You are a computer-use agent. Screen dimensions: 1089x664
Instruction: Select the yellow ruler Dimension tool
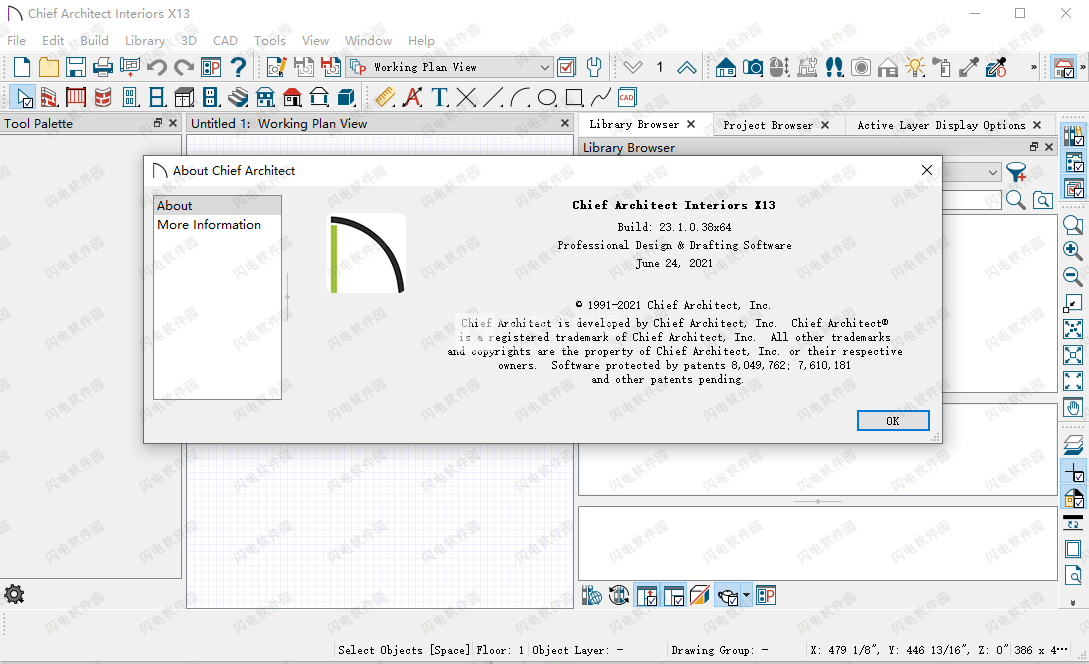pos(385,97)
